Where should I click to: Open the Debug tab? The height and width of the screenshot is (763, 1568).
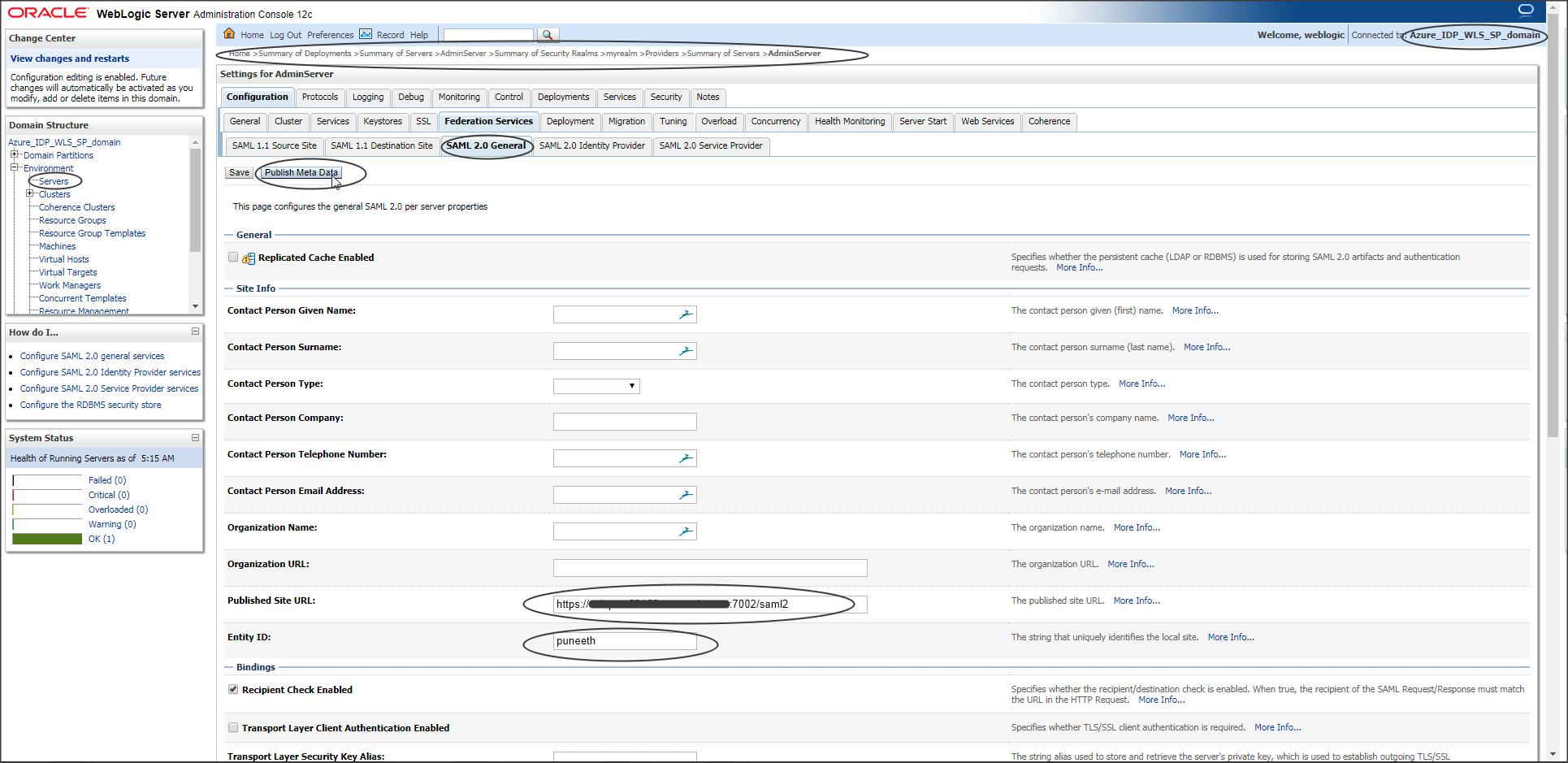tap(411, 98)
